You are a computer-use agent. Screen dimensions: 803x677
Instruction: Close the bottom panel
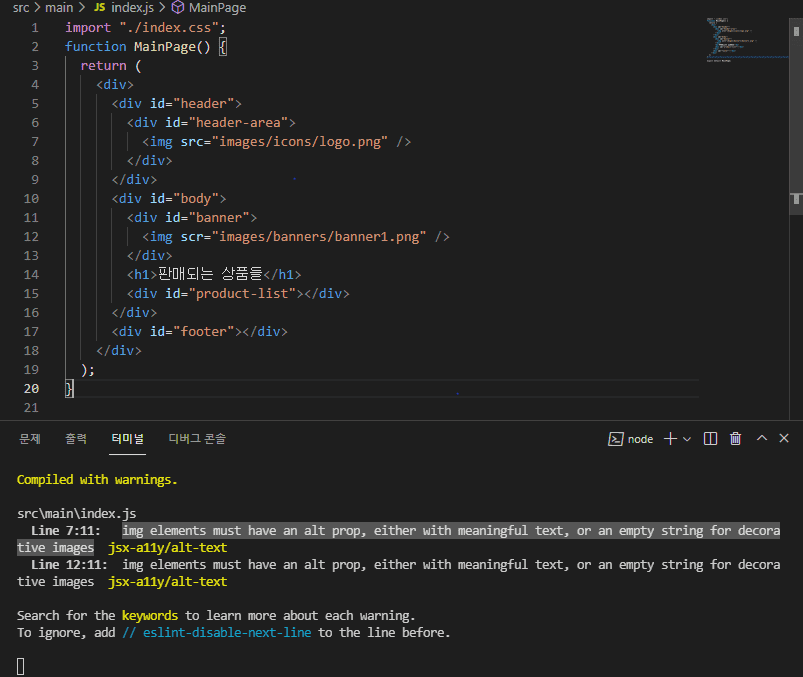tap(785, 438)
